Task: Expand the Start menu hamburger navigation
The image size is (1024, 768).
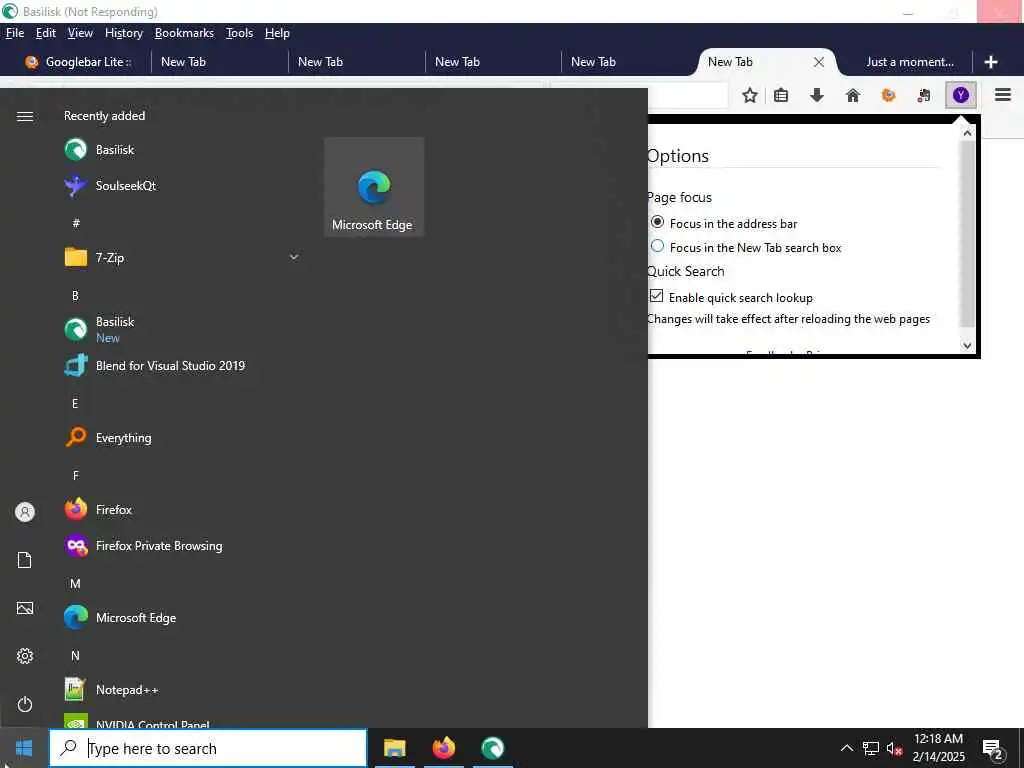Action: coord(25,116)
